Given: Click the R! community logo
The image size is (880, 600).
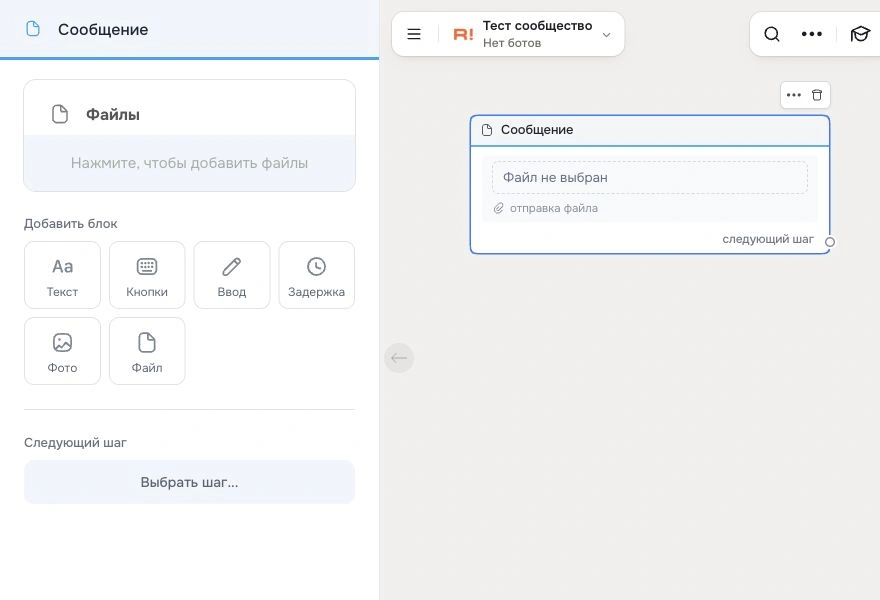Looking at the screenshot, I should tap(464, 34).
